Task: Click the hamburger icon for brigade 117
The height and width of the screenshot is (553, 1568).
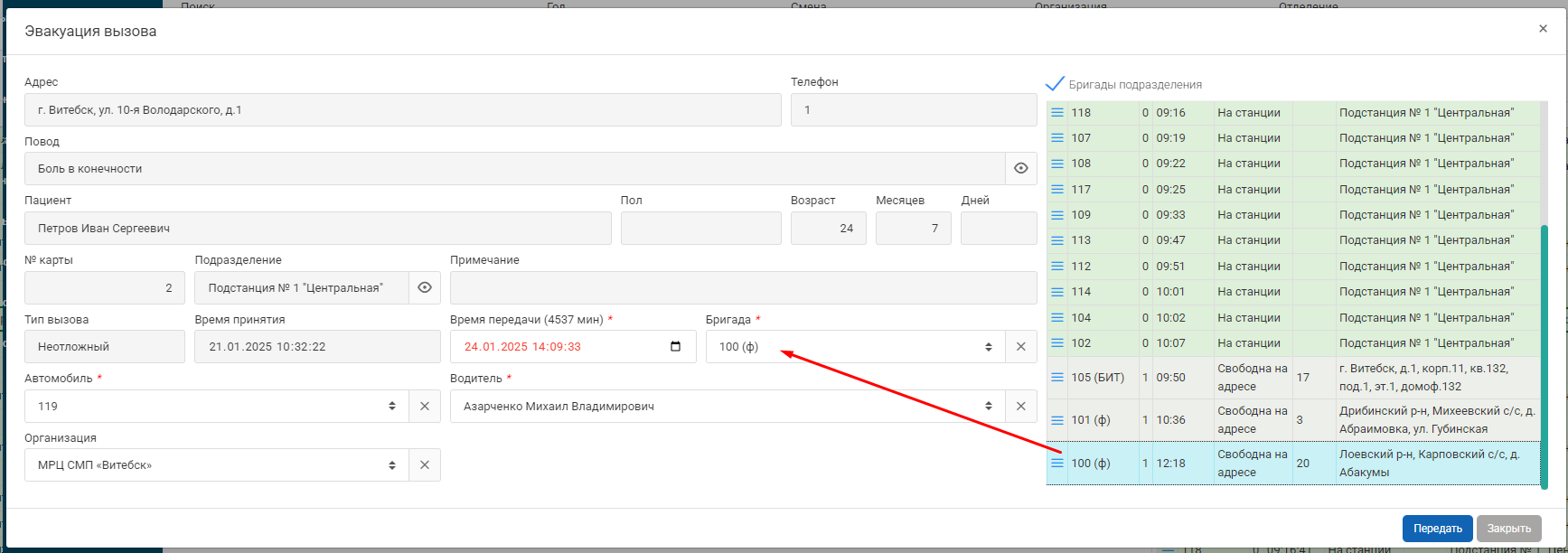Action: pos(1056,190)
